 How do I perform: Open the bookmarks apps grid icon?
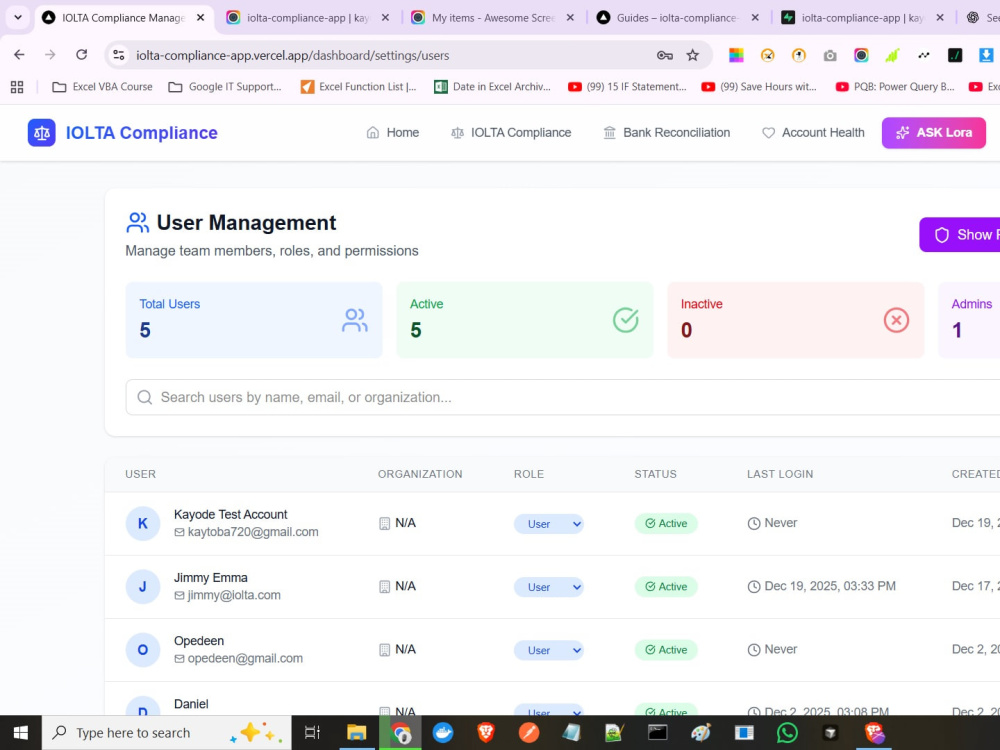(17, 87)
